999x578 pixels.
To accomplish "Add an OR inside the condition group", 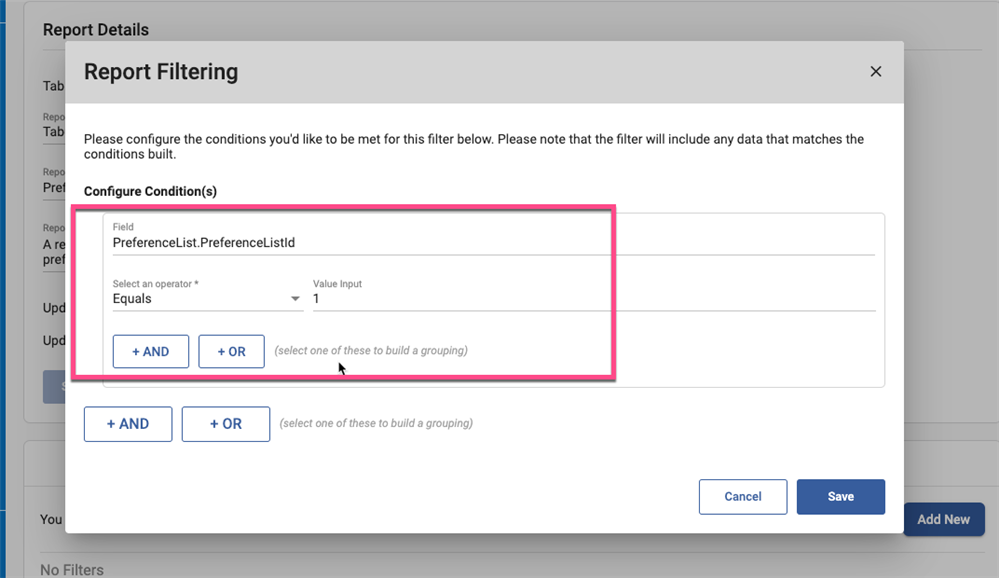I will pos(231,352).
